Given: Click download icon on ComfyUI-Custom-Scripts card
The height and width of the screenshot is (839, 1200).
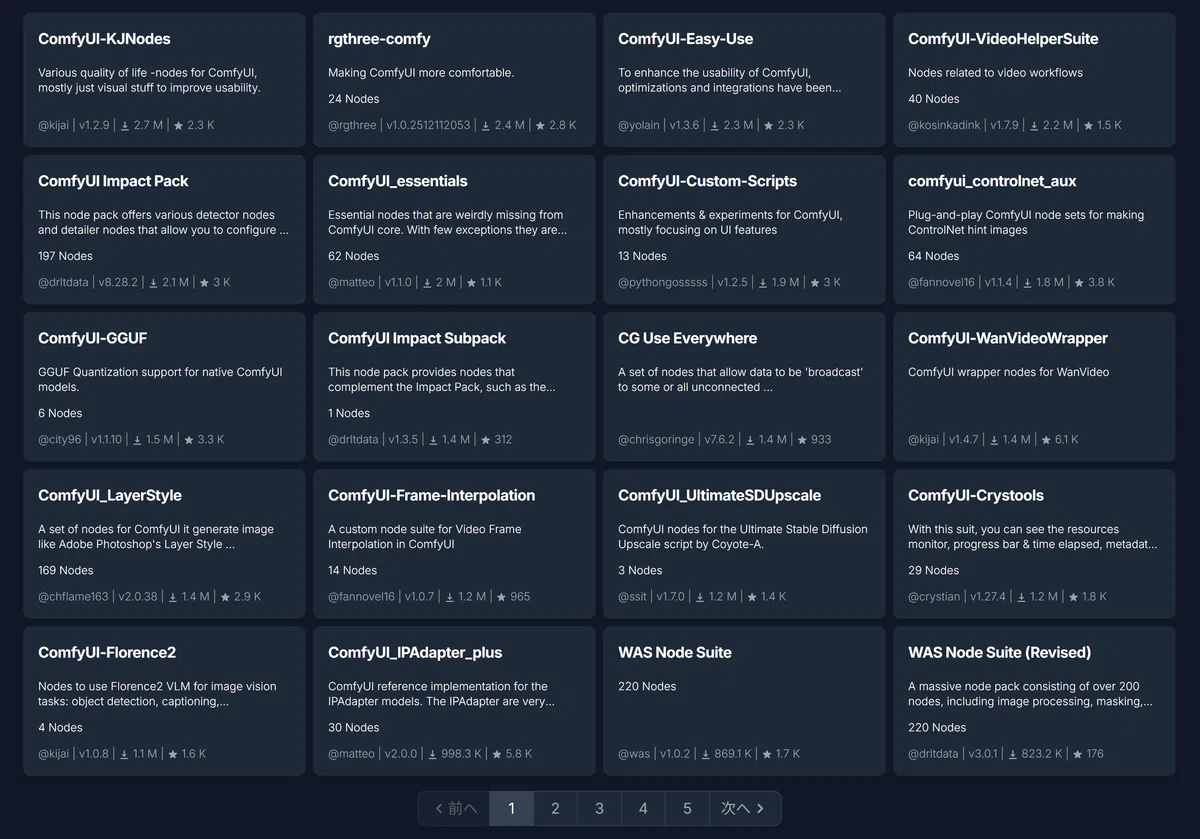Looking at the screenshot, I should coord(762,283).
